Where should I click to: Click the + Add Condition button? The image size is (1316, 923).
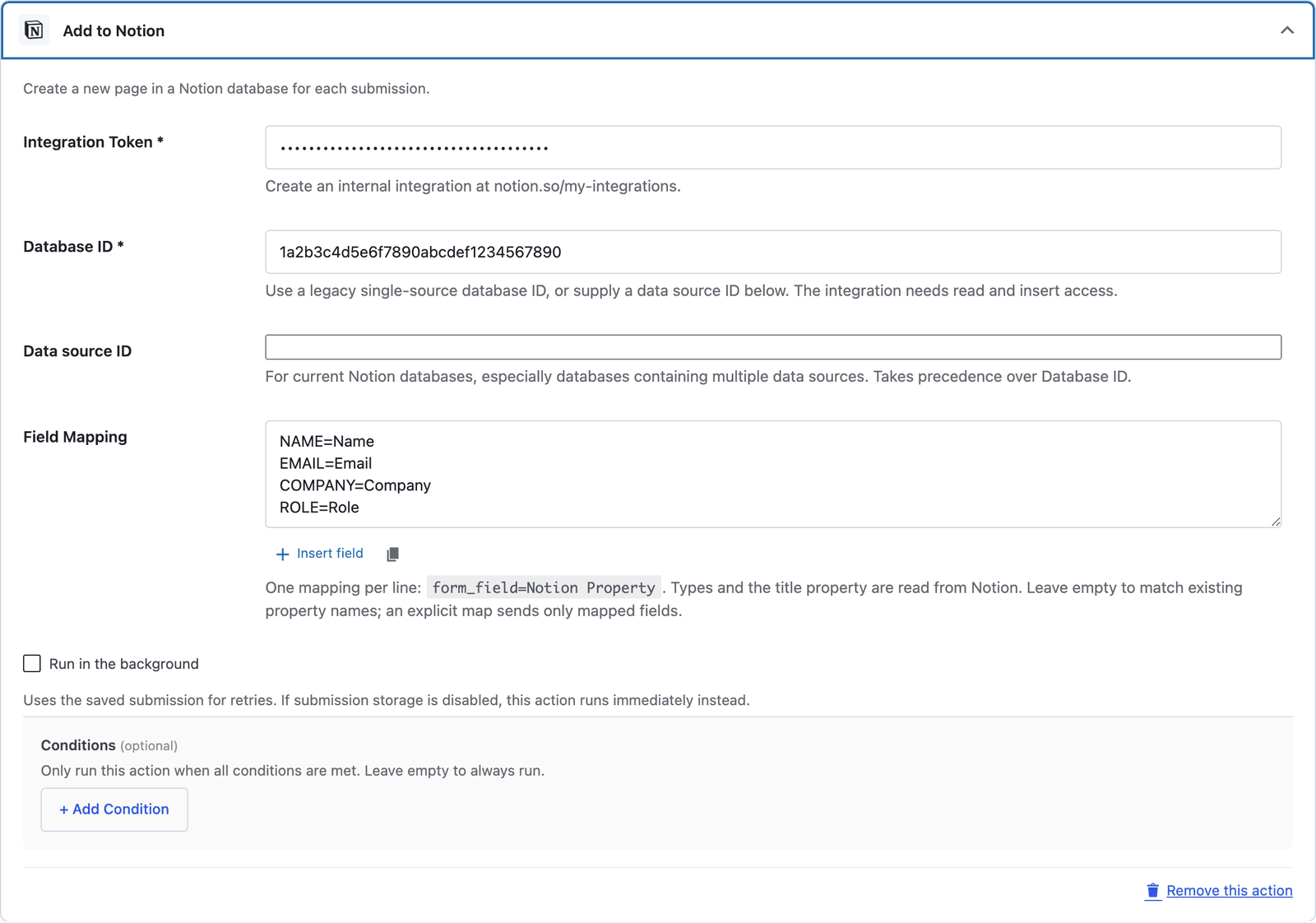(114, 809)
